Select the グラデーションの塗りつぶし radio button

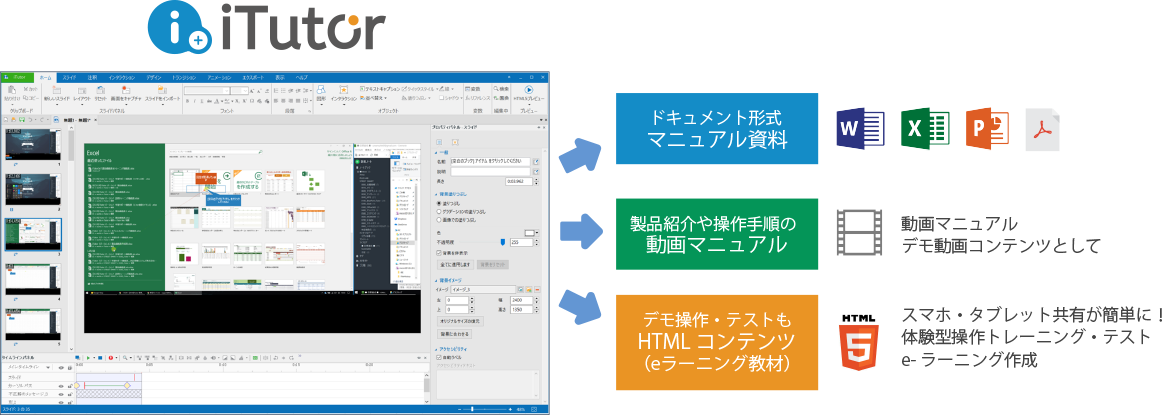coord(439,212)
